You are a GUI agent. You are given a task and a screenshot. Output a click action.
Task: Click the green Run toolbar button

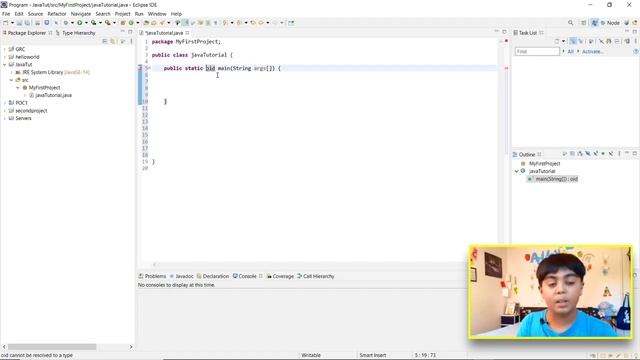80,23
